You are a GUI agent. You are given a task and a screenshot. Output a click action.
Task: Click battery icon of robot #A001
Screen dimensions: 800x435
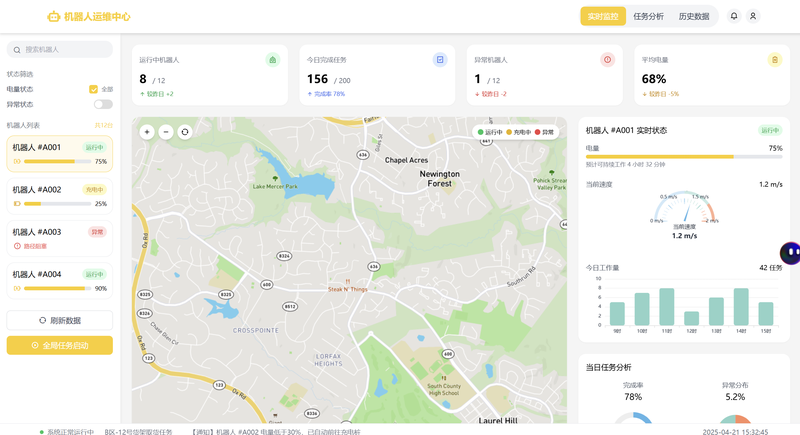click(x=17, y=162)
